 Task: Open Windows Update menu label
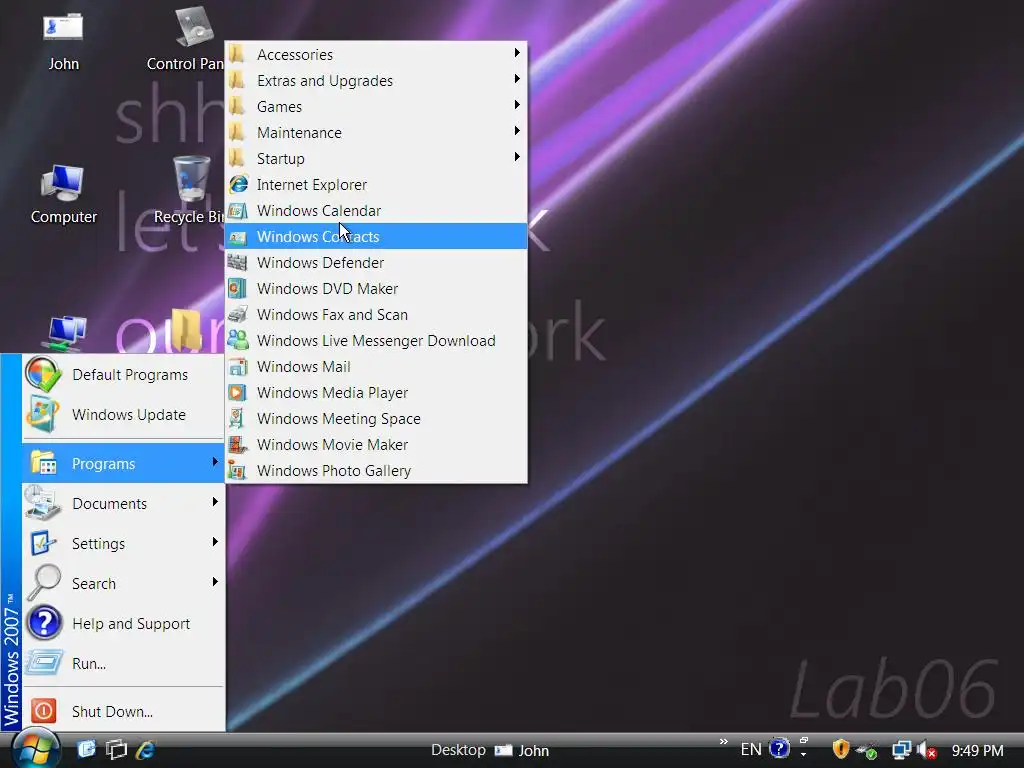[x=129, y=415]
